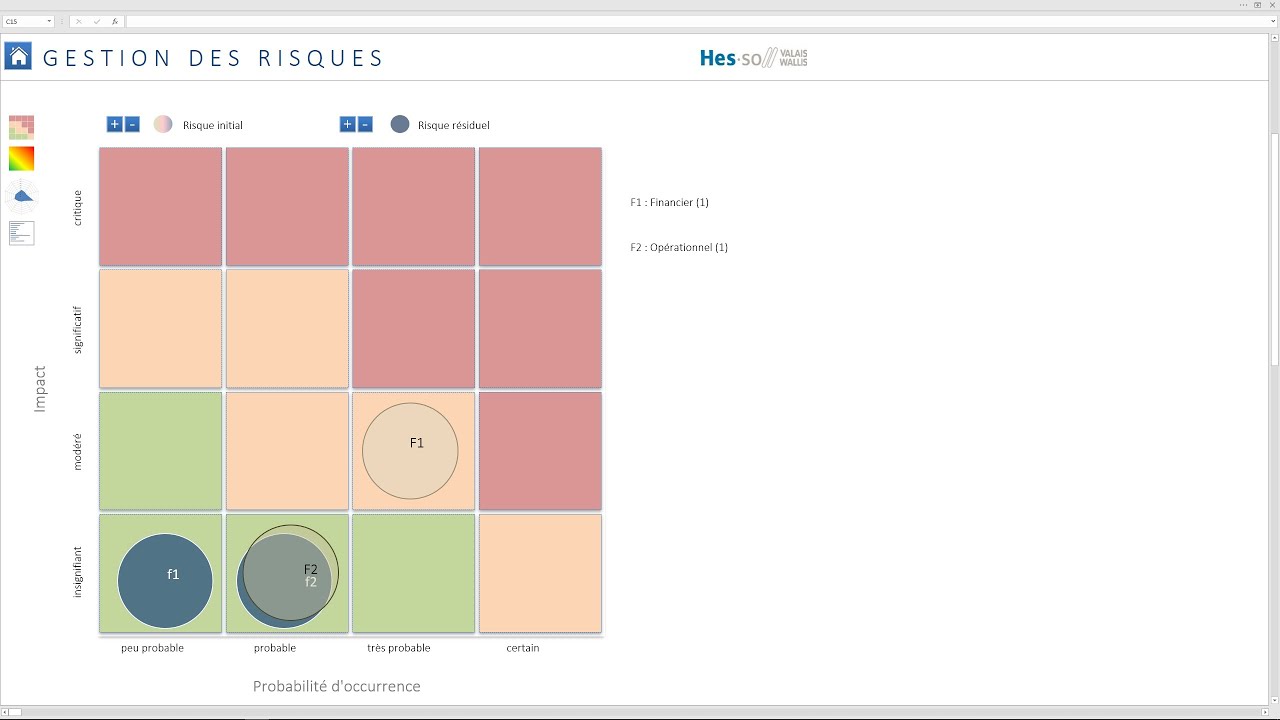Screen dimensions: 1280x720
Task: Click the Probabilité d'occurrence axis title
Action: [337, 686]
